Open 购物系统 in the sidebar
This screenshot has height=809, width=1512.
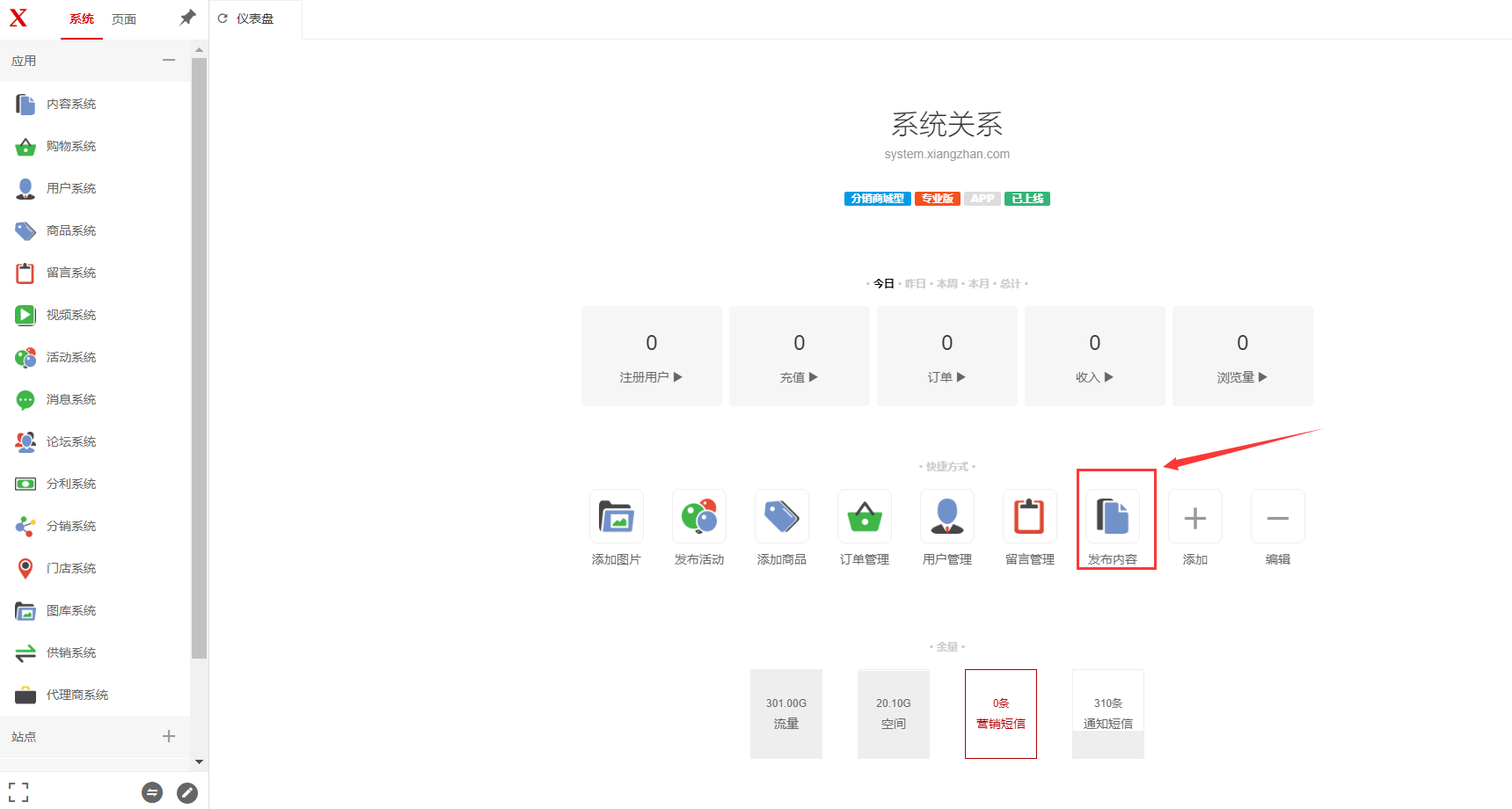pos(71,146)
